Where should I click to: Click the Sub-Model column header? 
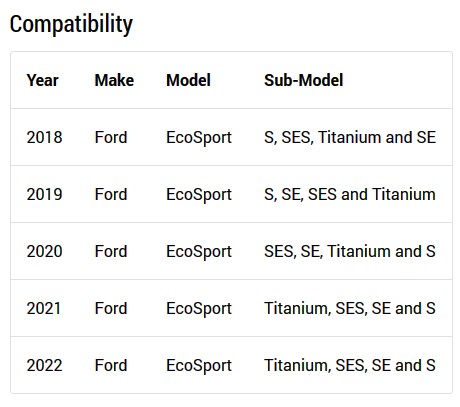304,80
